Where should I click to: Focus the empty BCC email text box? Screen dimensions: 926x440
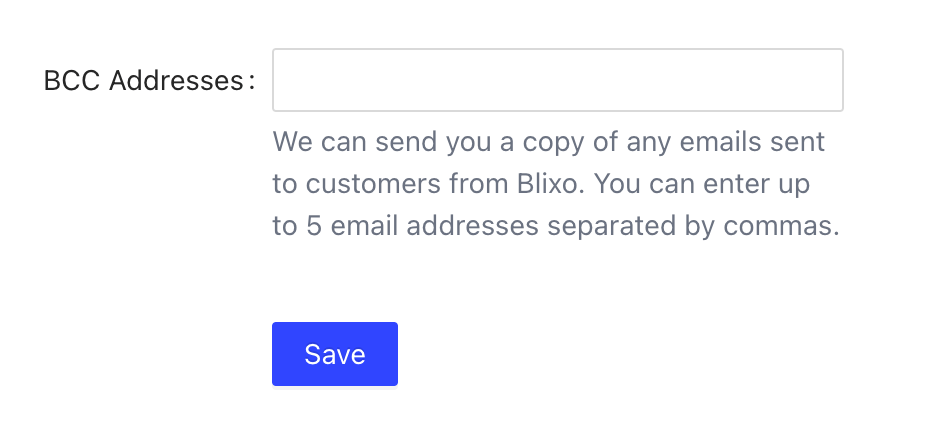(557, 80)
